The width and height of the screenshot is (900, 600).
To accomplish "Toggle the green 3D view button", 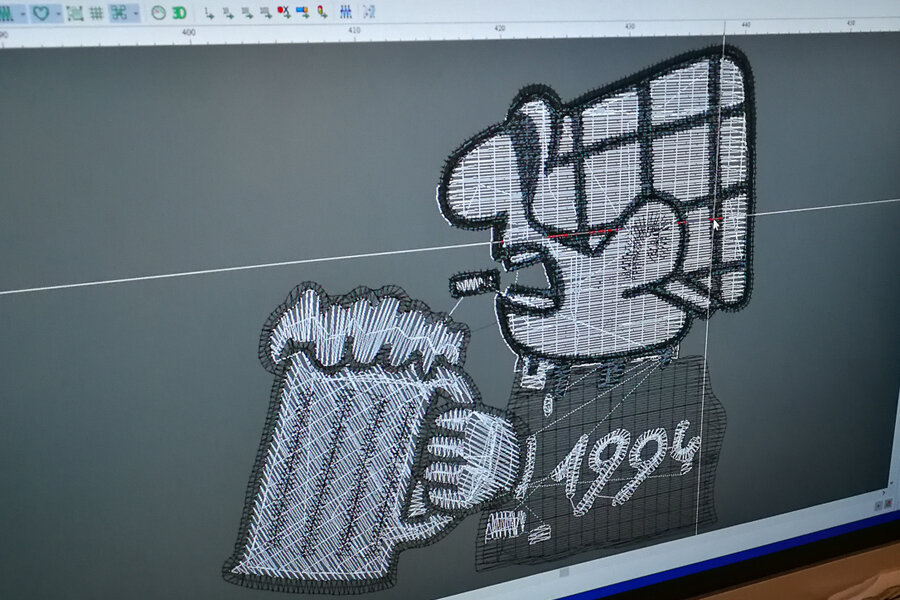I will [x=179, y=13].
